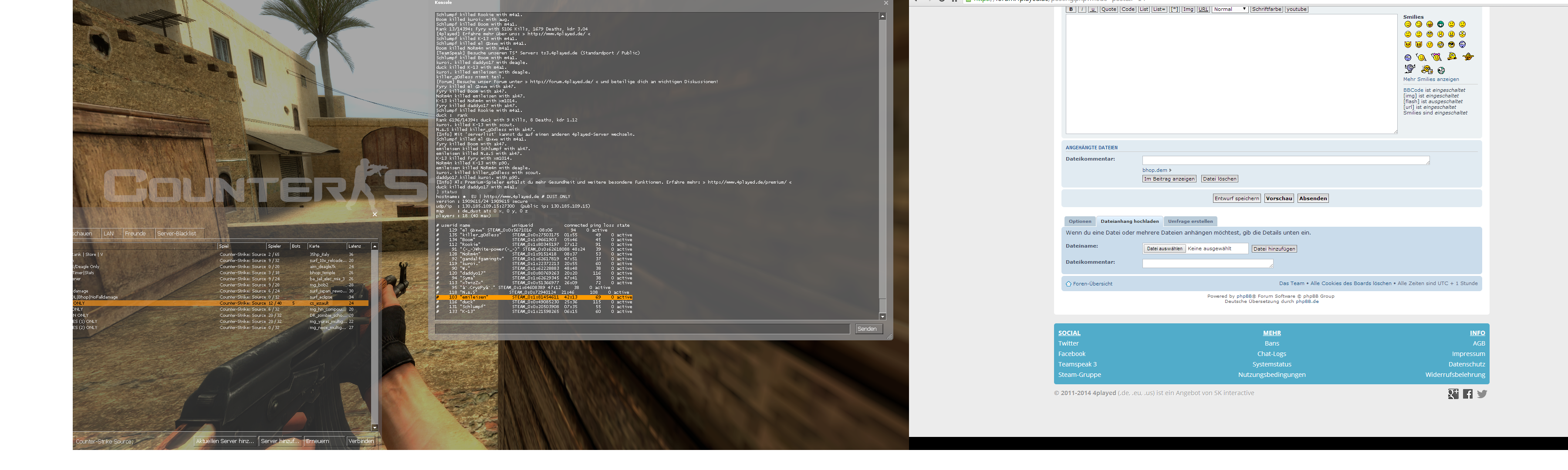Click the Server hinzuf... button

tap(280, 441)
